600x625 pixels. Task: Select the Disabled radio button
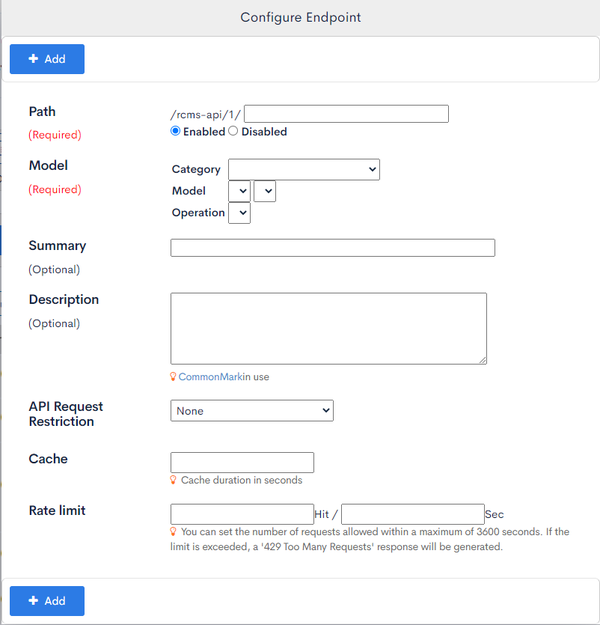coord(233,131)
